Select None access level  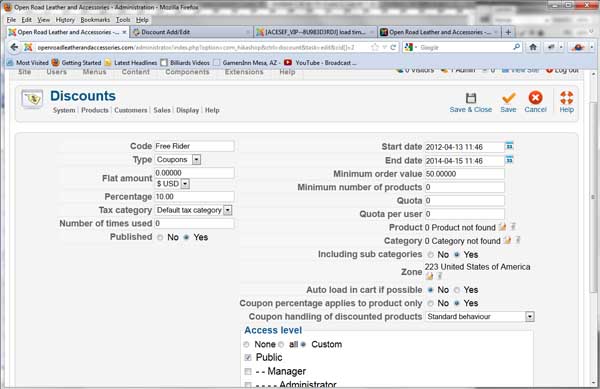click(x=246, y=345)
